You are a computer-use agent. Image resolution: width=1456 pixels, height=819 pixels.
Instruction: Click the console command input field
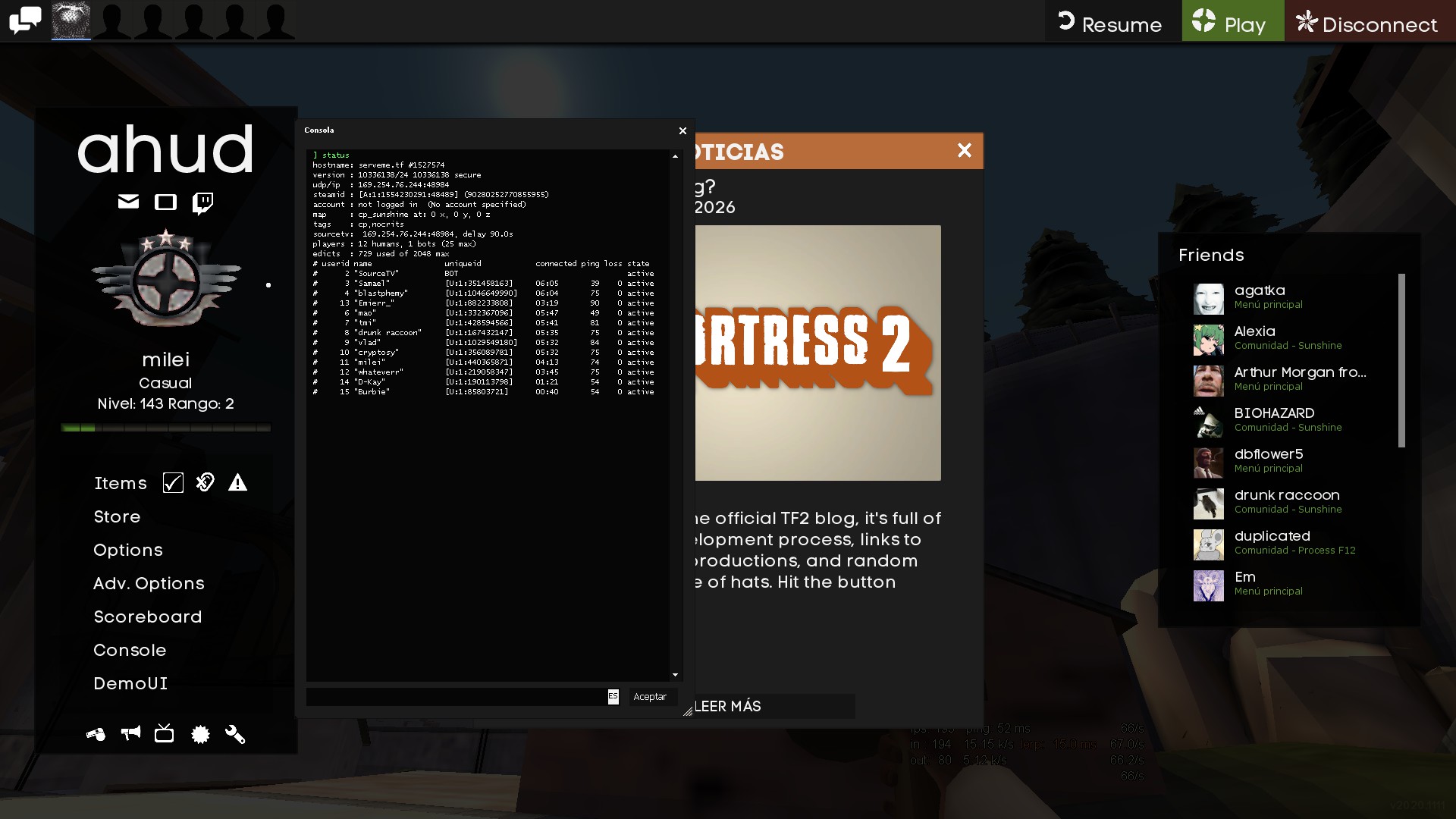455,696
